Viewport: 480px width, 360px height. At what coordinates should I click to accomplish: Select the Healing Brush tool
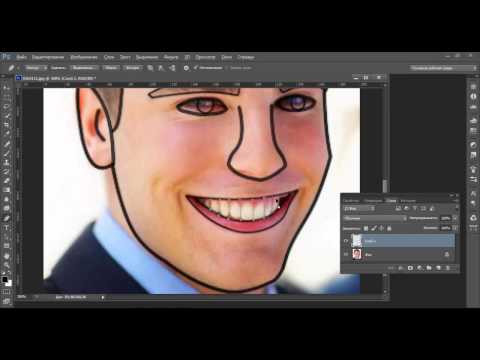[6, 144]
